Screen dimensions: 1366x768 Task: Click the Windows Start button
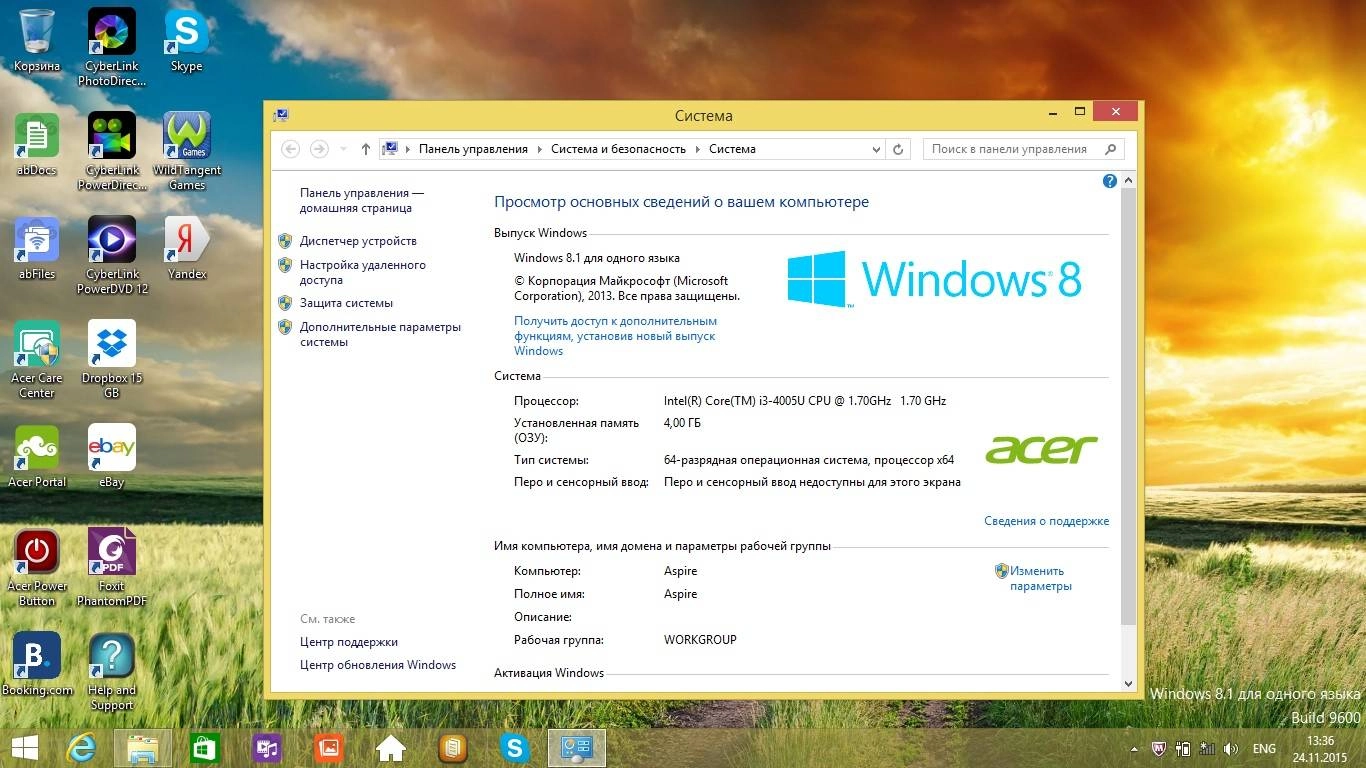[x=24, y=748]
